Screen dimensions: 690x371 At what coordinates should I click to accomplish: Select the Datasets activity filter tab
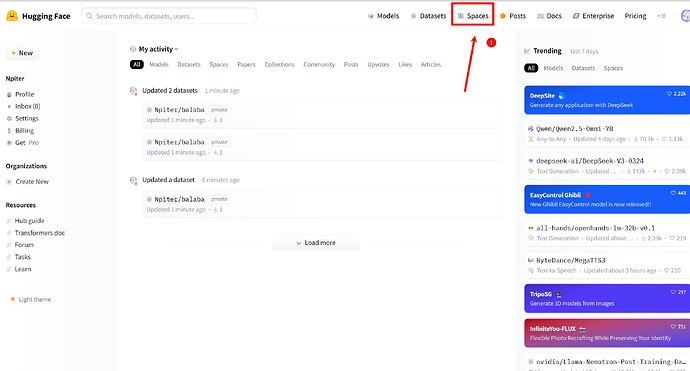click(189, 64)
